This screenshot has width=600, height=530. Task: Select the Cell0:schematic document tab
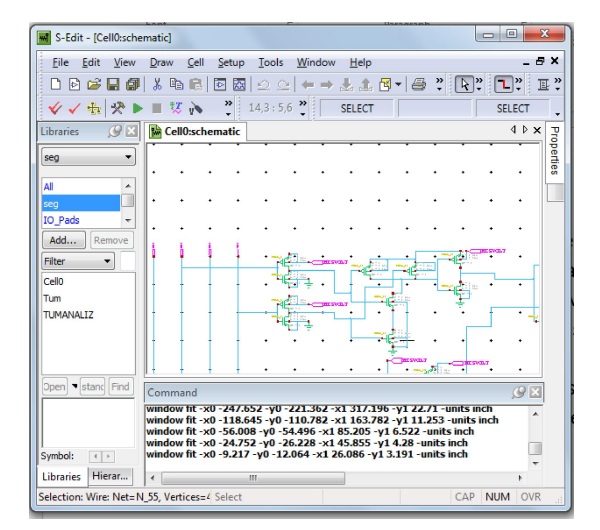(x=196, y=131)
